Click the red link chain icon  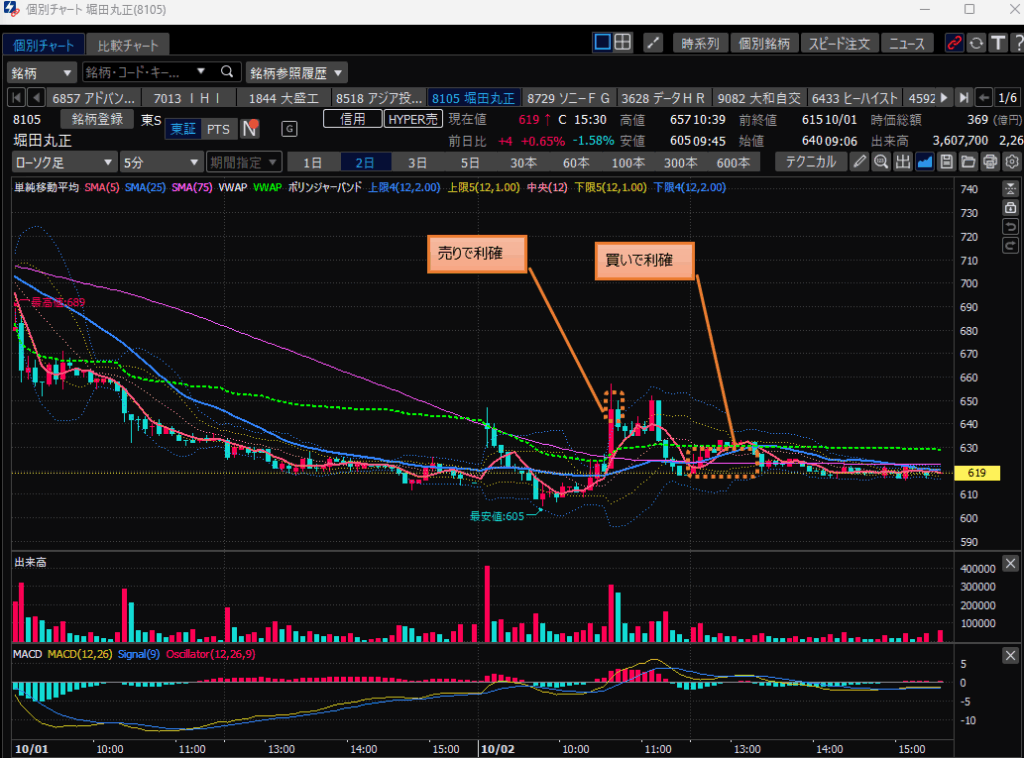(x=955, y=43)
